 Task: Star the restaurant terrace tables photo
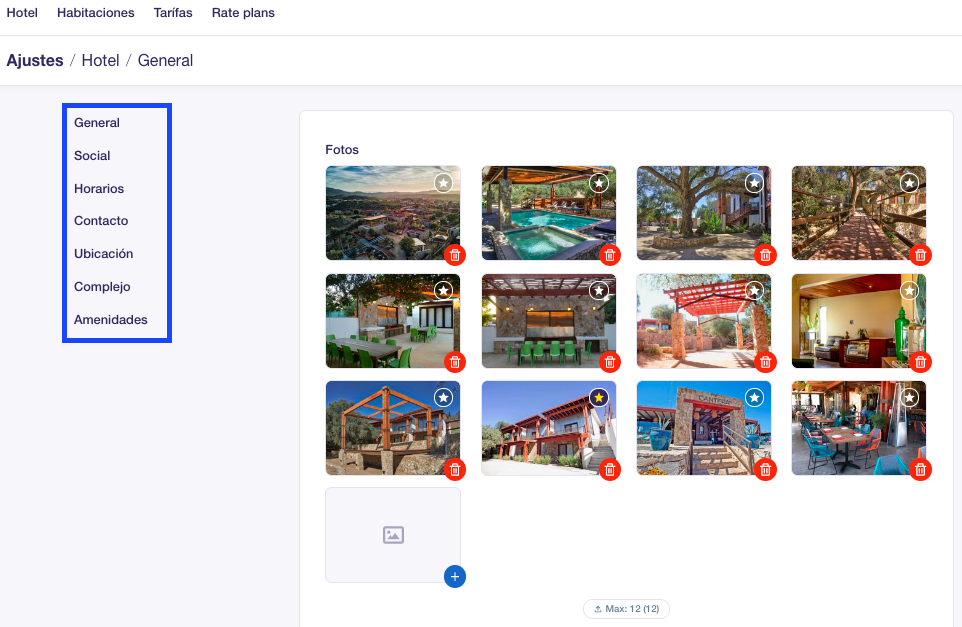909,398
